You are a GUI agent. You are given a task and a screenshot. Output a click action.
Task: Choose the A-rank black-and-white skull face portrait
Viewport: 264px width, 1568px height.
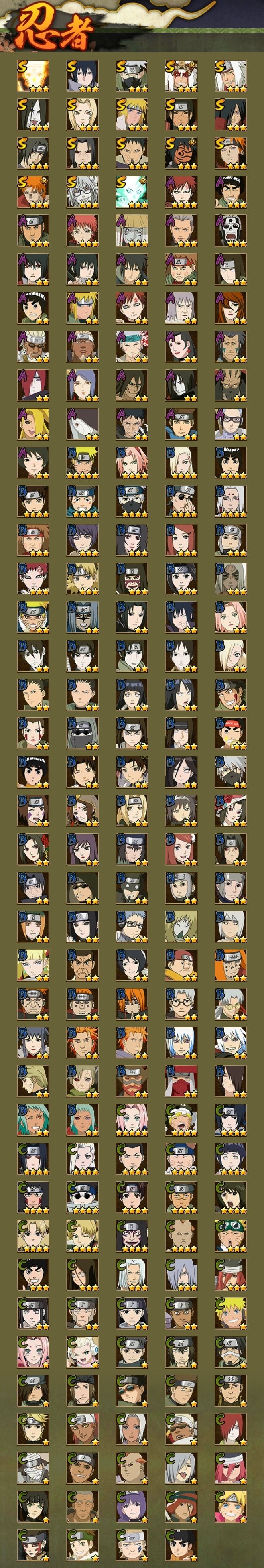click(231, 231)
